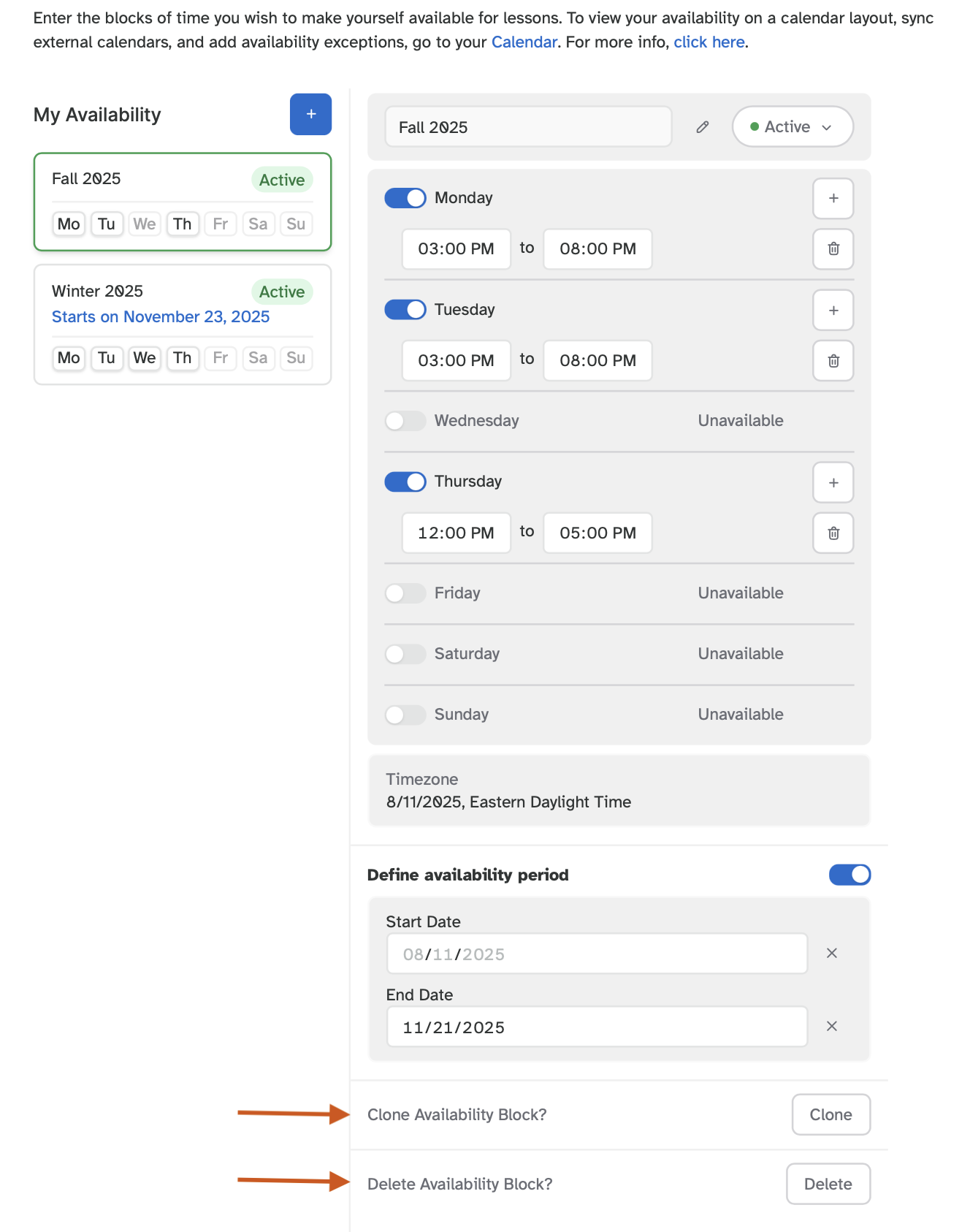The height and width of the screenshot is (1232, 970).
Task: Click the blue plus button beside My Availability
Action: pos(310,114)
